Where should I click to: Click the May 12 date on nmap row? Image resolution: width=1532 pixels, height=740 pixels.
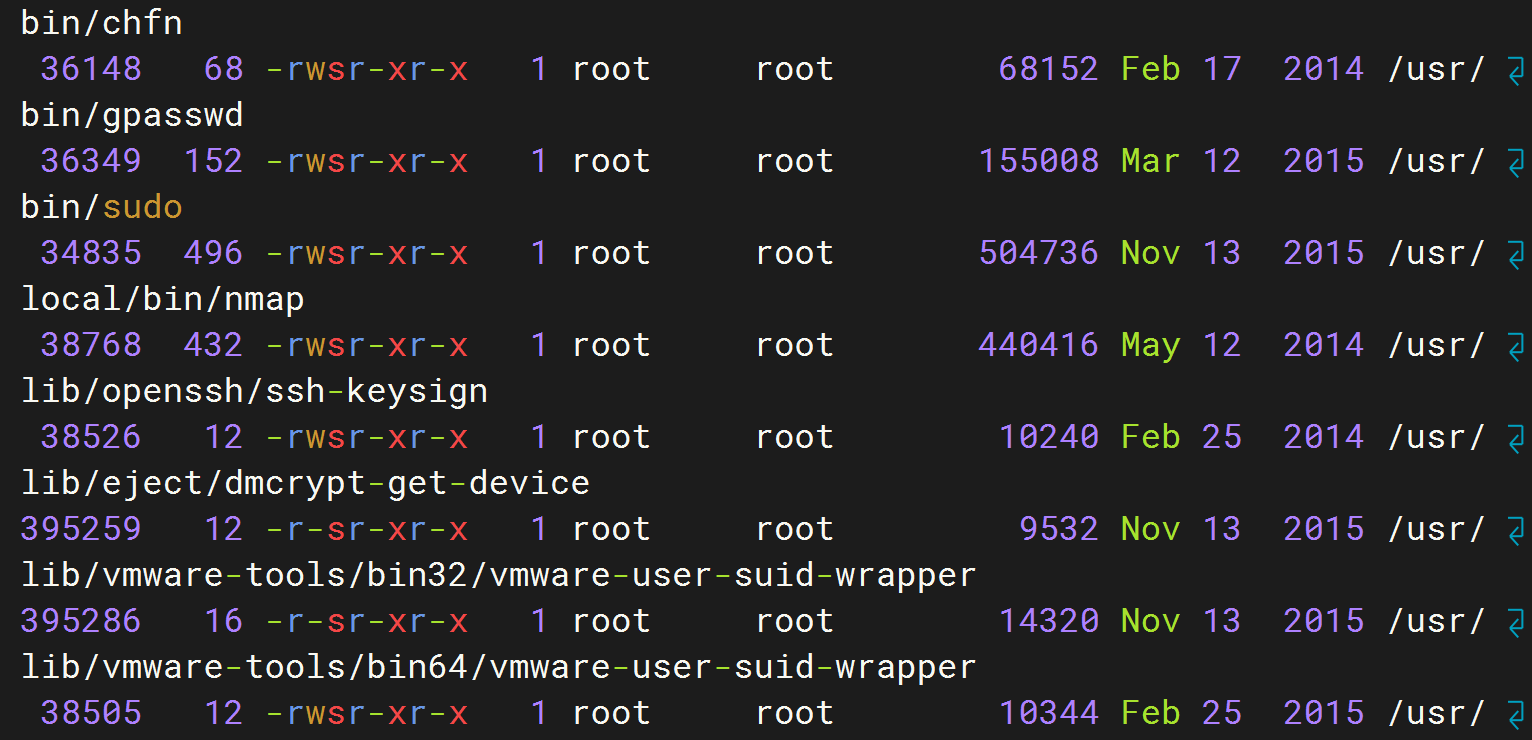(x=1181, y=346)
